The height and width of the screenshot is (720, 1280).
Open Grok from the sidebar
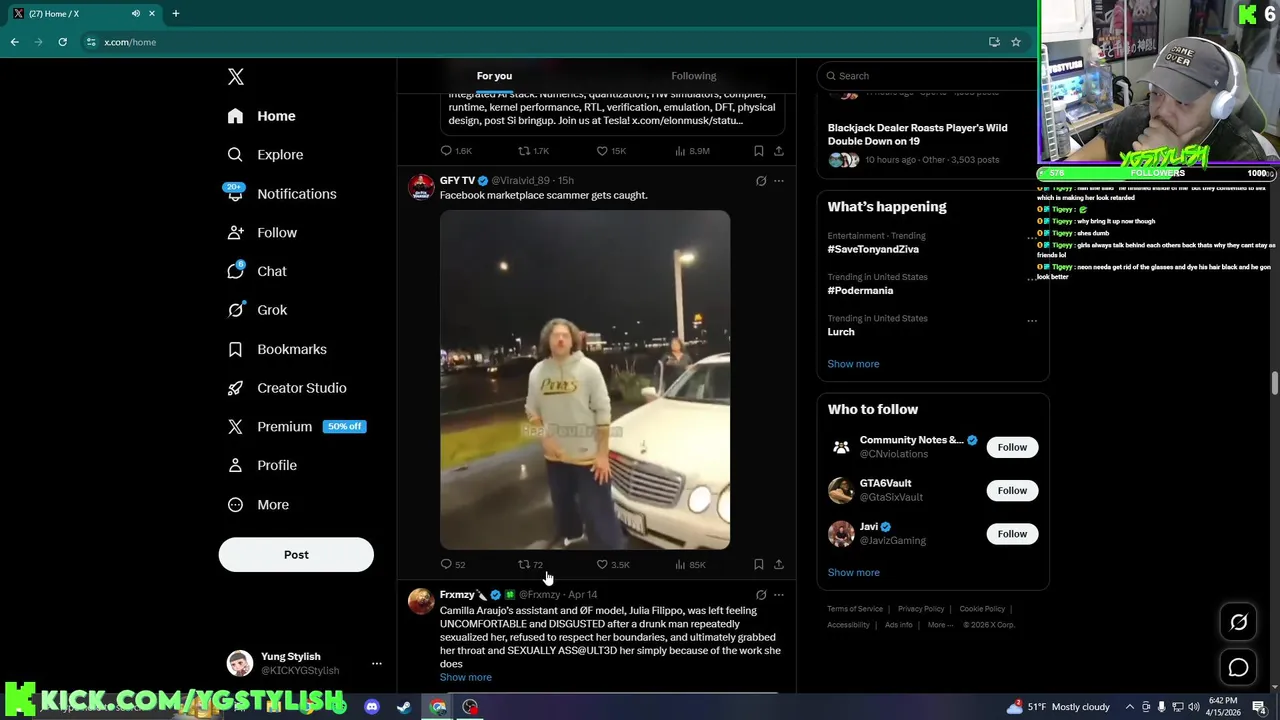coord(257,310)
